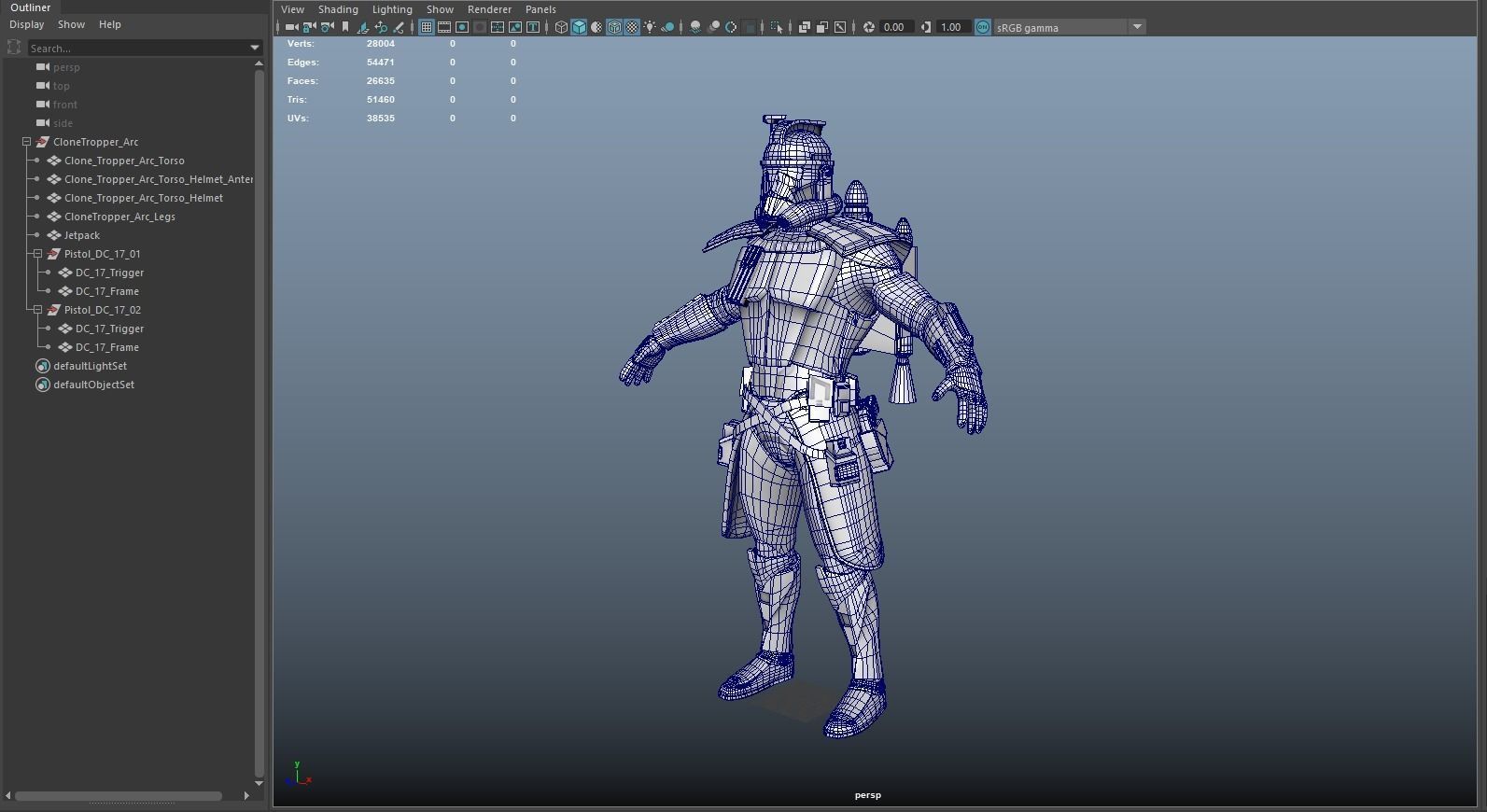Click the Grease Pencil icon
1487x812 pixels.
point(399,27)
